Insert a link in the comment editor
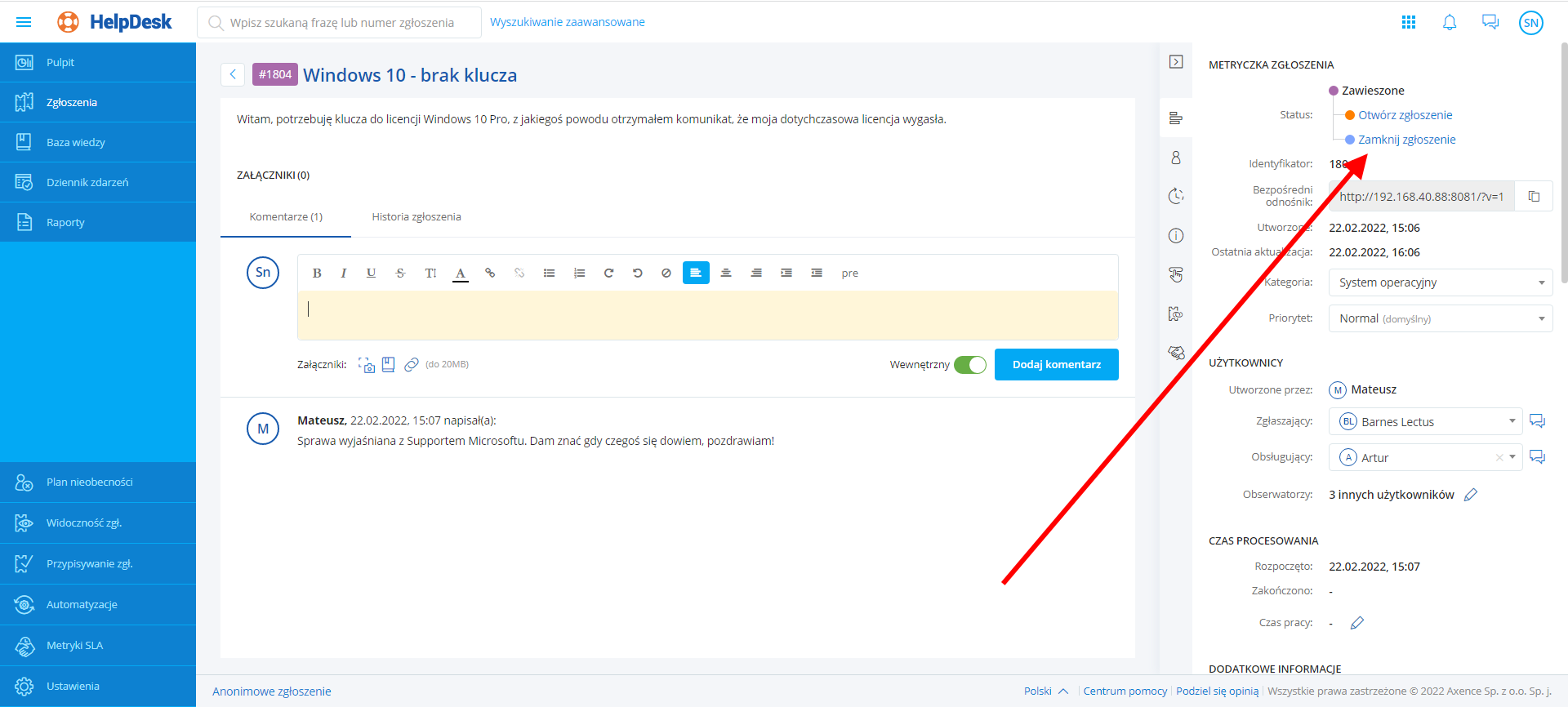Screen dimensions: 1568x707 (x=490, y=273)
